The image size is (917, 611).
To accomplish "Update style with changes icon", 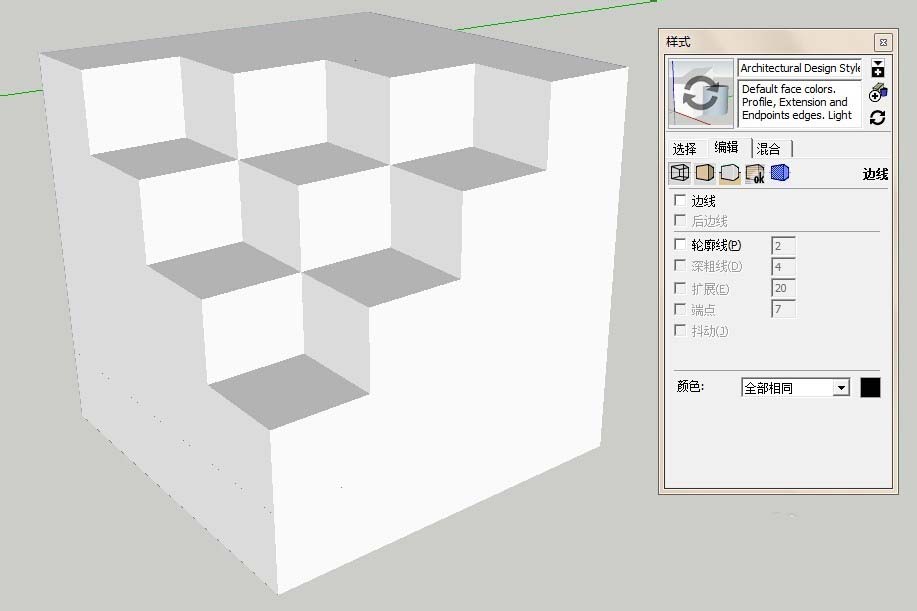I will pos(877,118).
